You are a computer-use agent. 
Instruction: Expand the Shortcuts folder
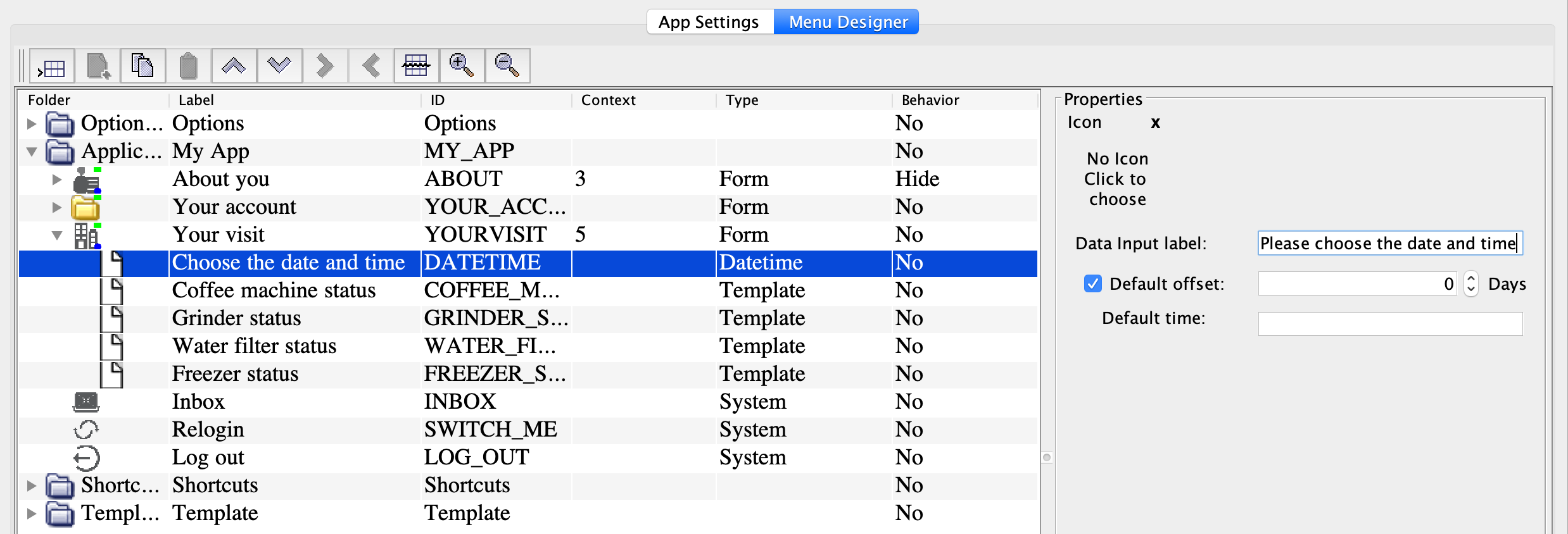click(31, 486)
